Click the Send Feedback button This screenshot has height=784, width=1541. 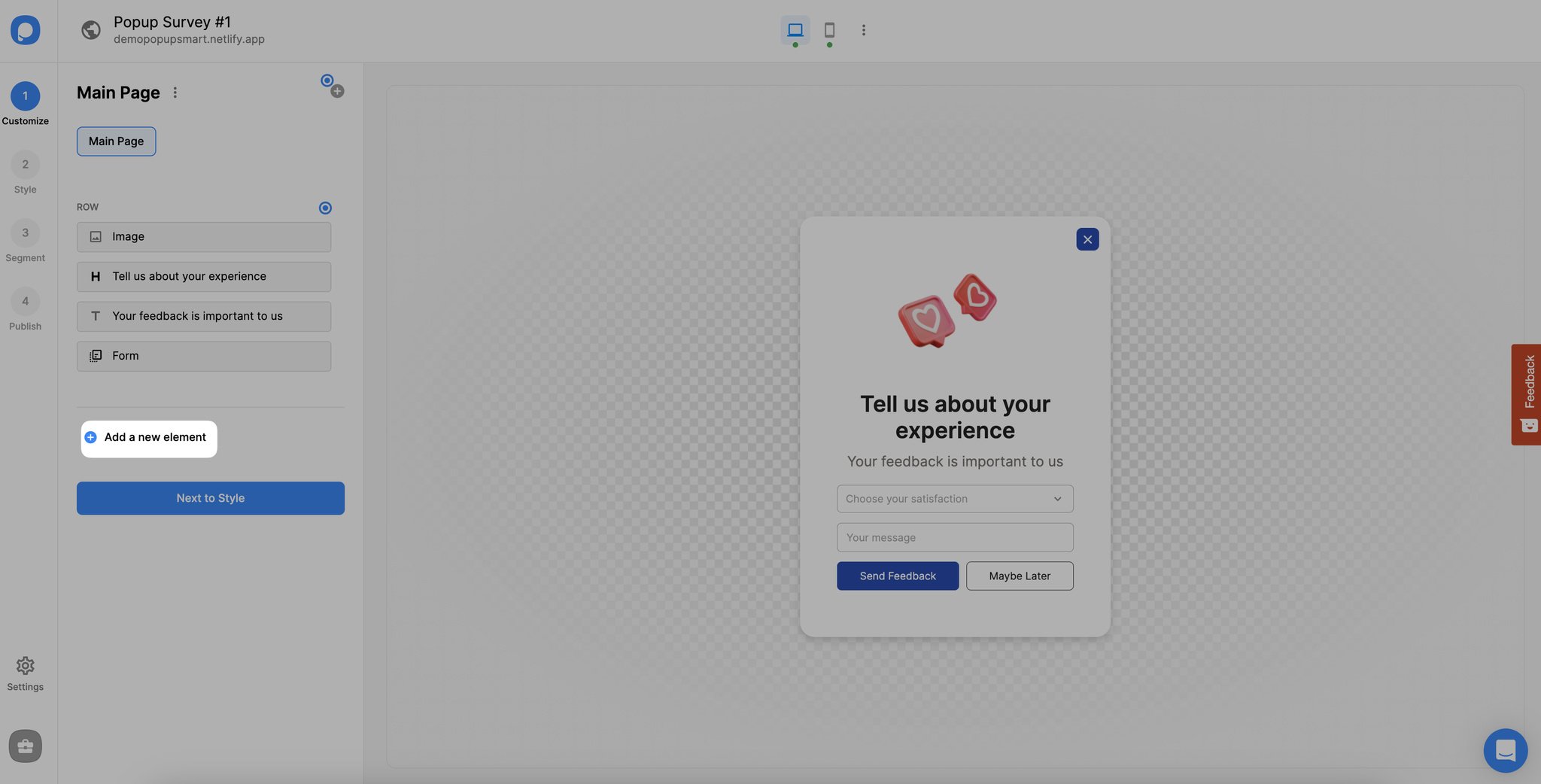click(897, 576)
